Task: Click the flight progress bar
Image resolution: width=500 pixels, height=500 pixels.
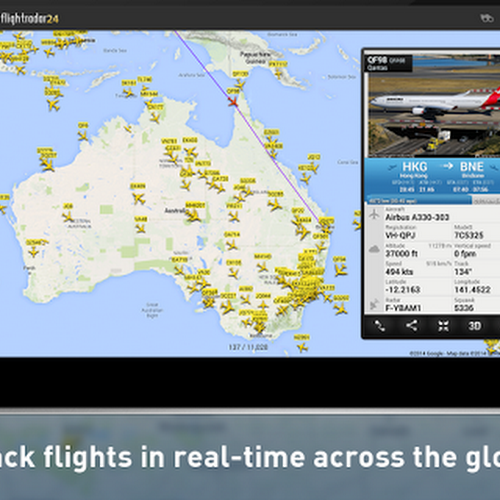Action: coord(433,201)
